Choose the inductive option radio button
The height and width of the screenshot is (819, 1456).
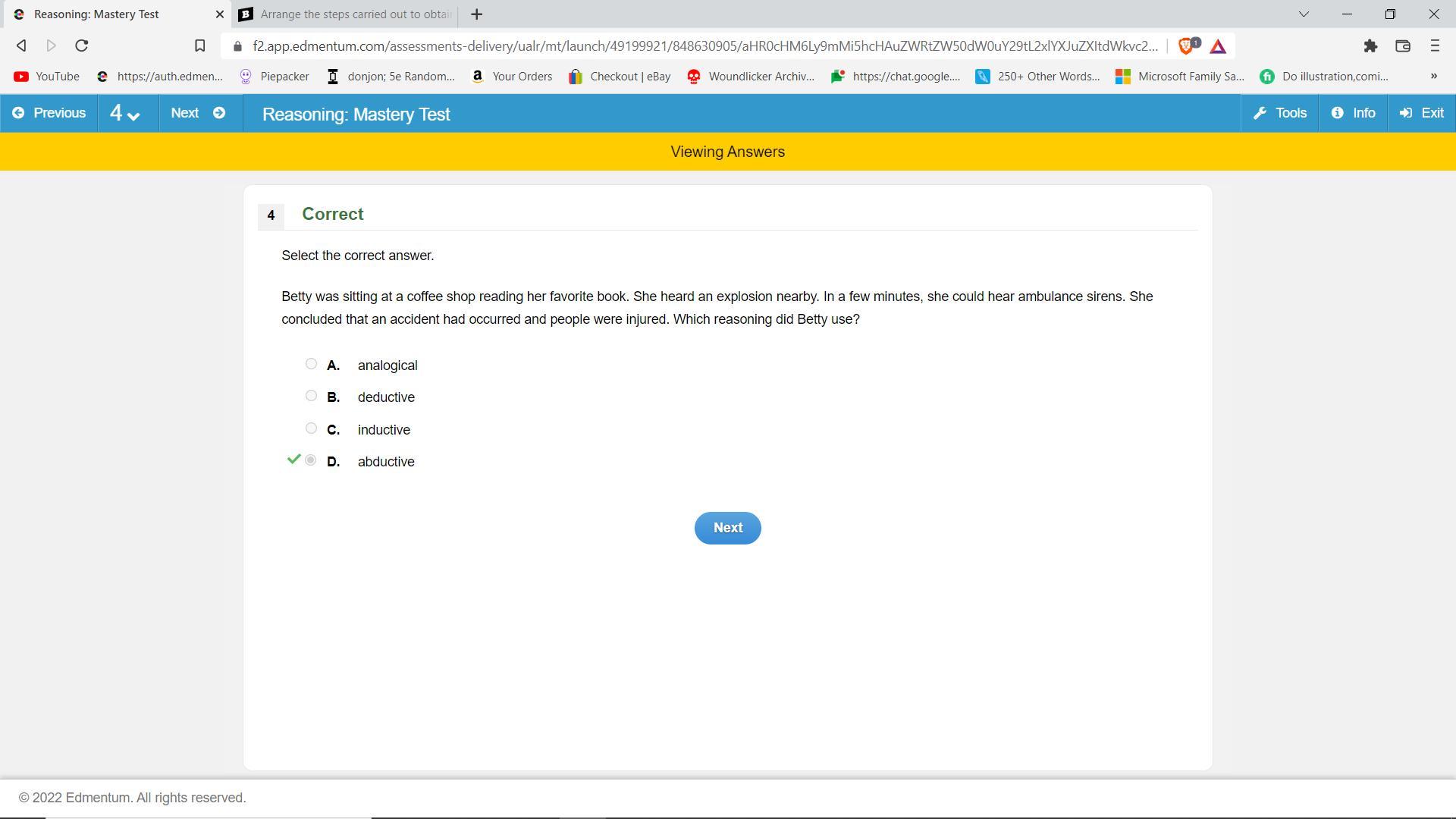[x=311, y=428]
